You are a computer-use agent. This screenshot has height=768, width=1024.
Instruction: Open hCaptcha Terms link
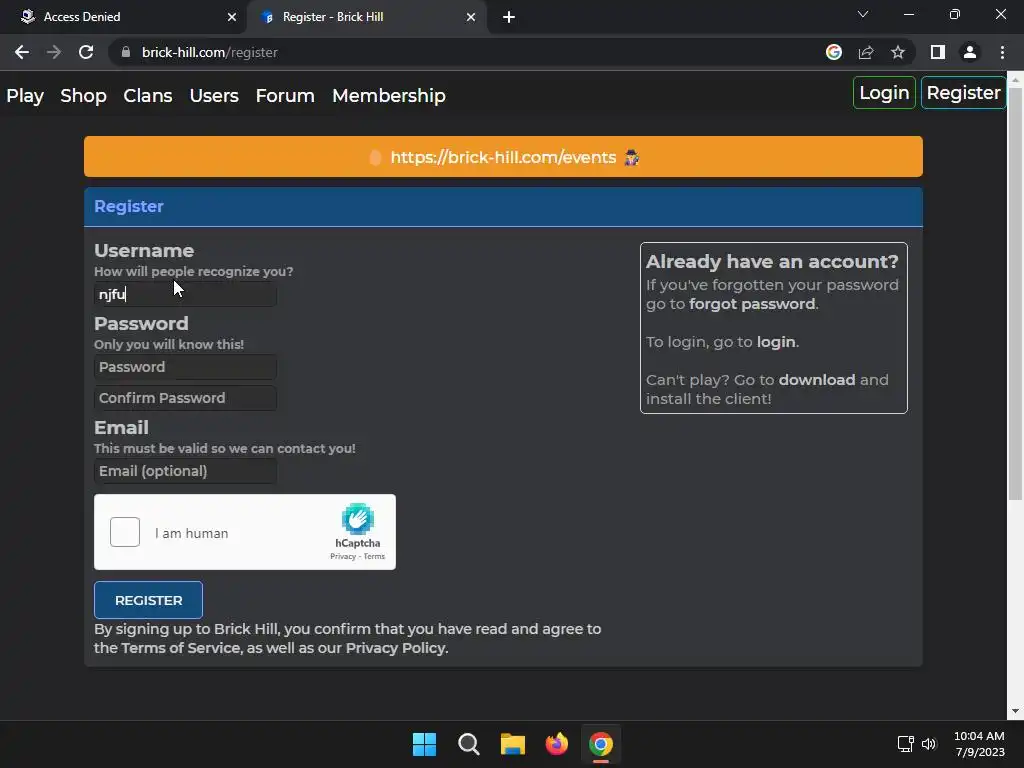coord(374,556)
